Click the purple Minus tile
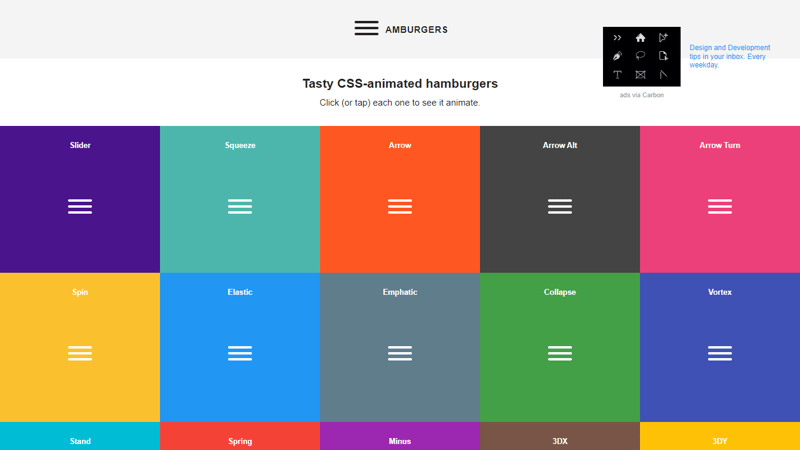Viewport: 800px width, 450px height. pyautogui.click(x=400, y=437)
